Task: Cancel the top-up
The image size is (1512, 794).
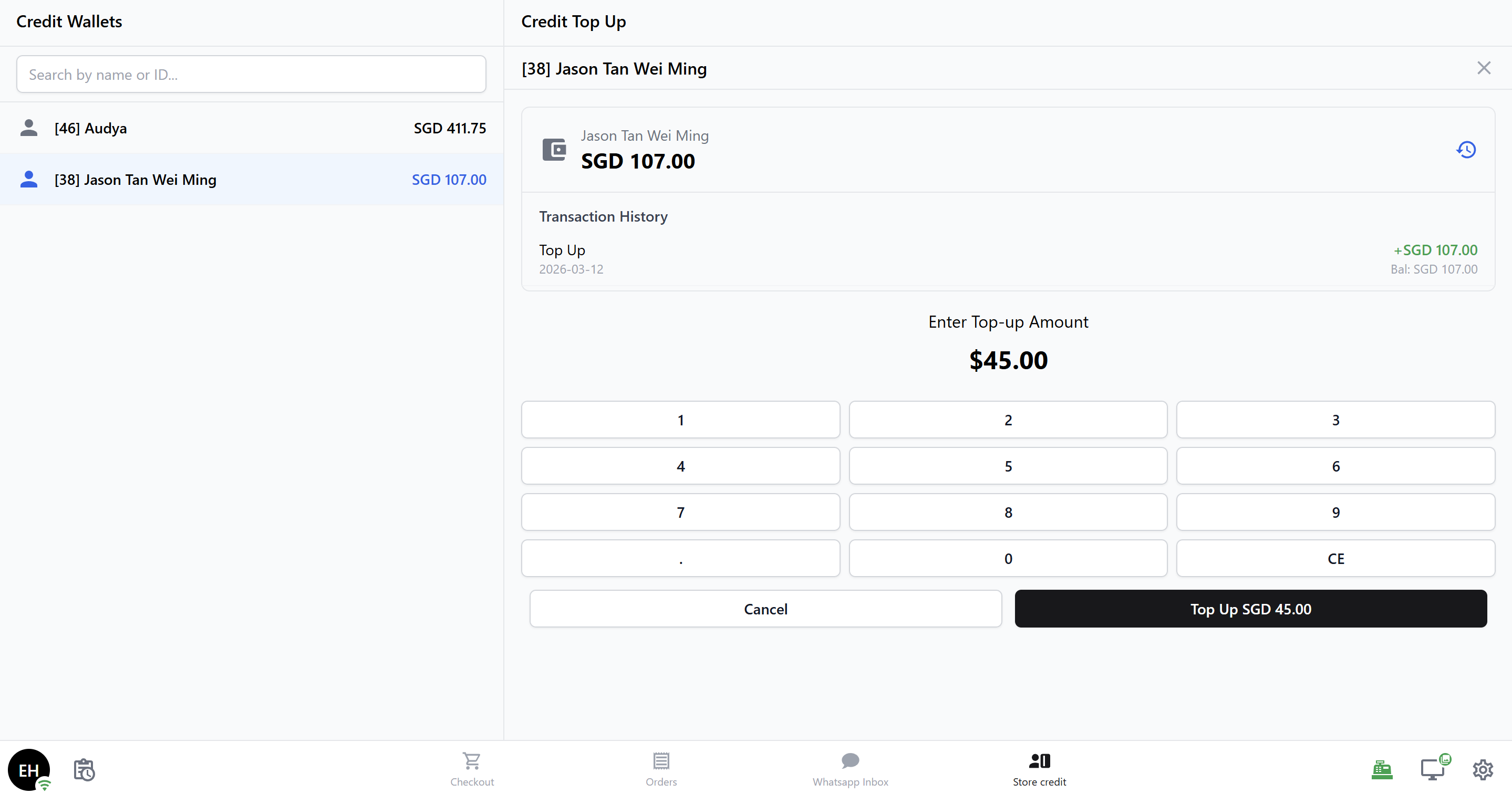Action: (765, 609)
